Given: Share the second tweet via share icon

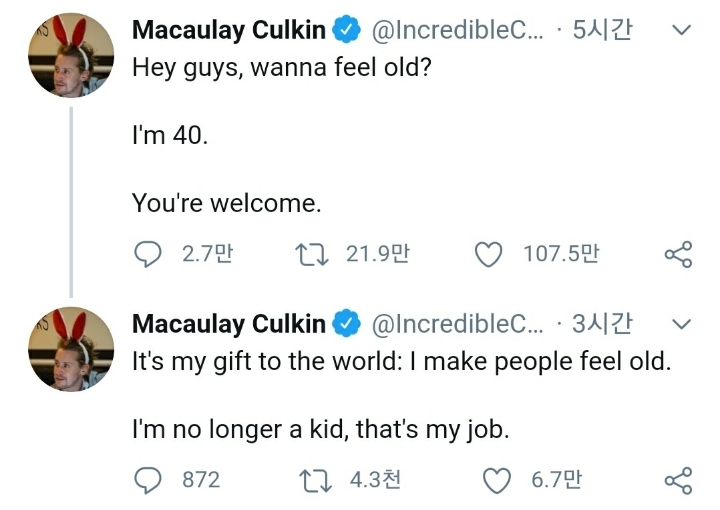Looking at the screenshot, I should click(677, 481).
